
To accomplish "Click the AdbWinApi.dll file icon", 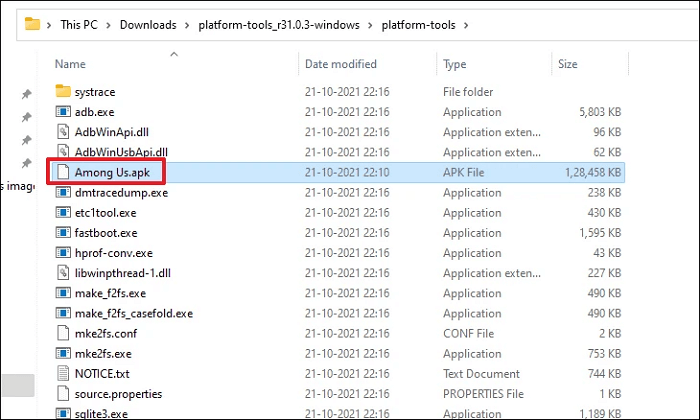I will coord(63,132).
